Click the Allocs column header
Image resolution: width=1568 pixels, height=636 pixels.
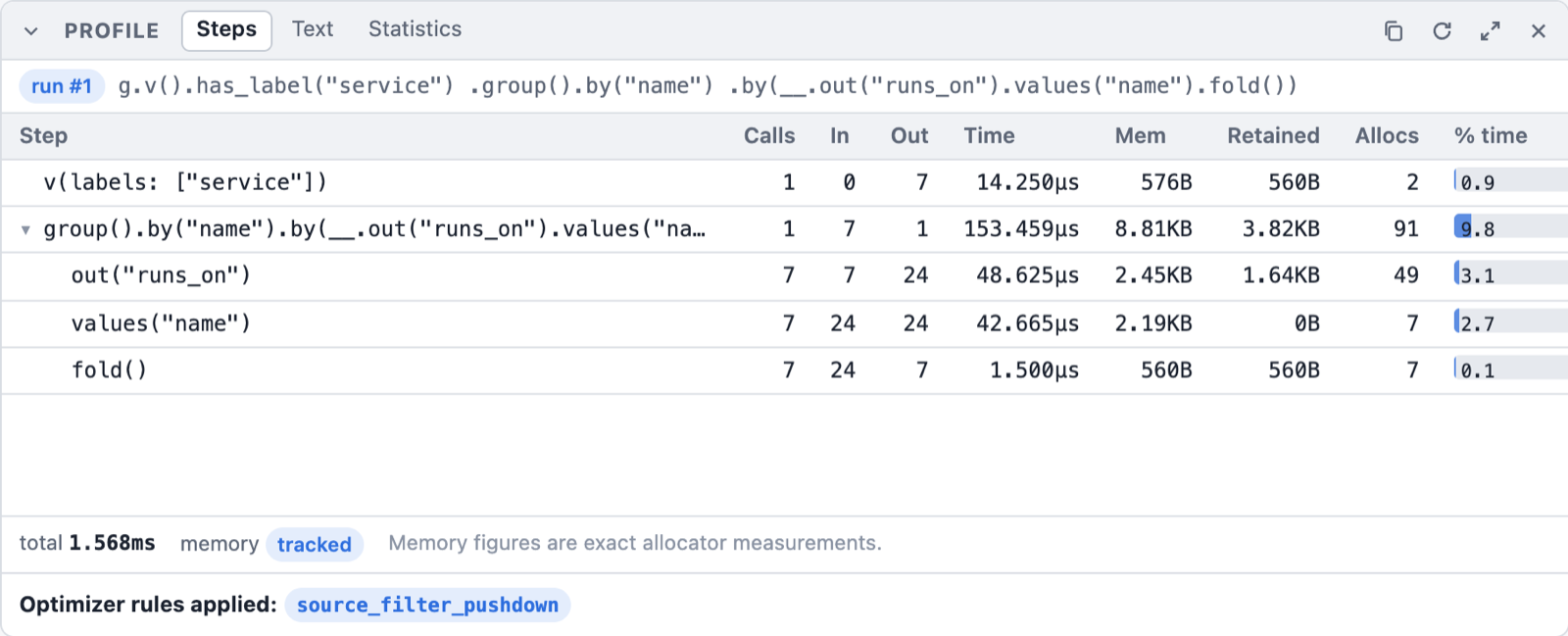[1387, 136]
